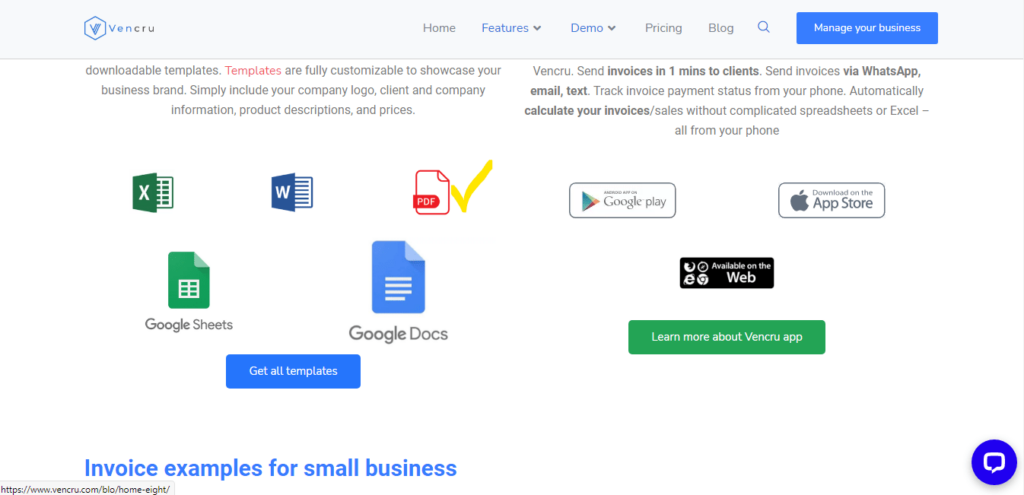The height and width of the screenshot is (495, 1024).
Task: Open the Pricing page
Action: pos(664,28)
